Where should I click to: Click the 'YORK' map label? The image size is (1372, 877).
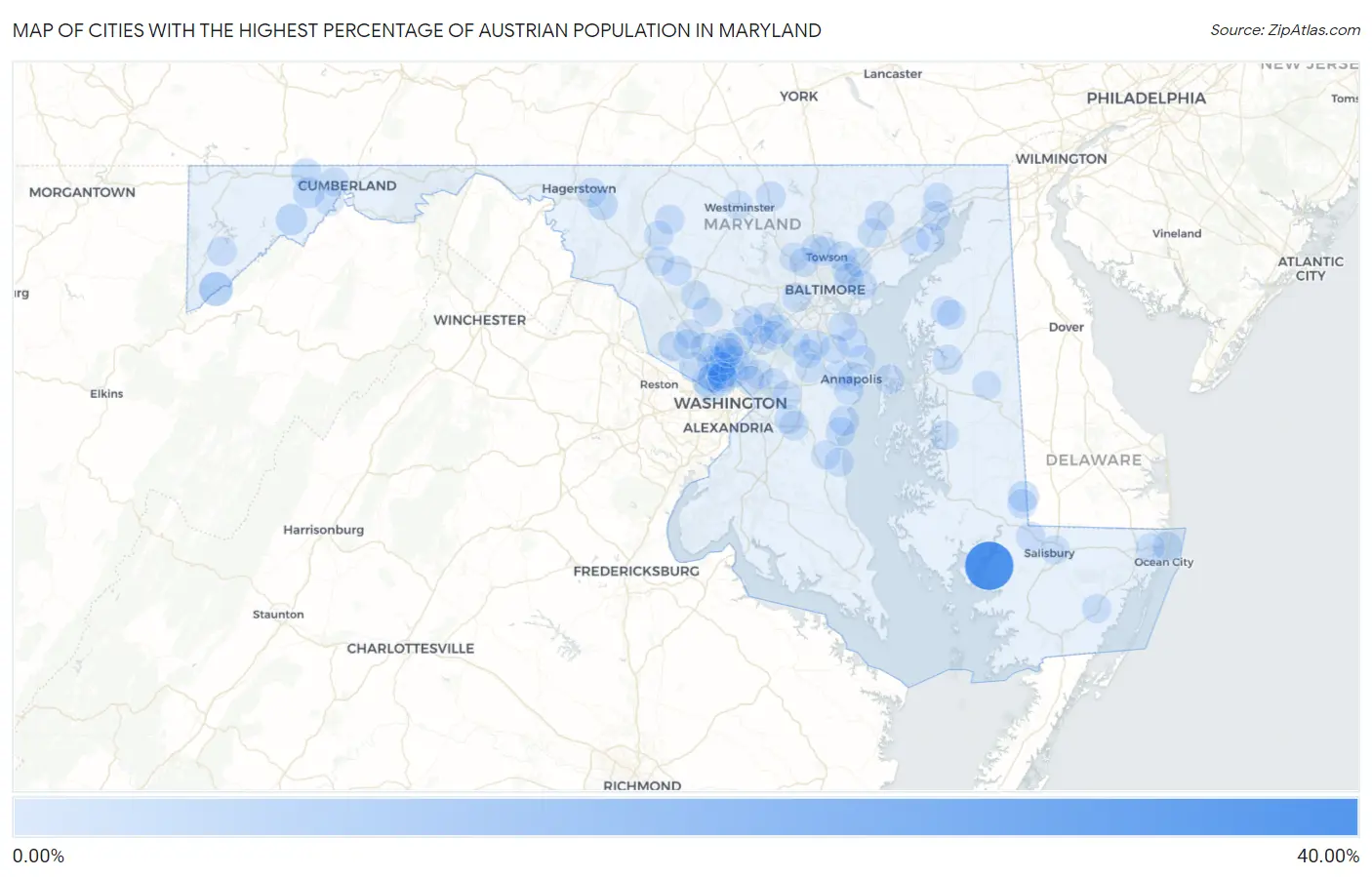point(799,97)
